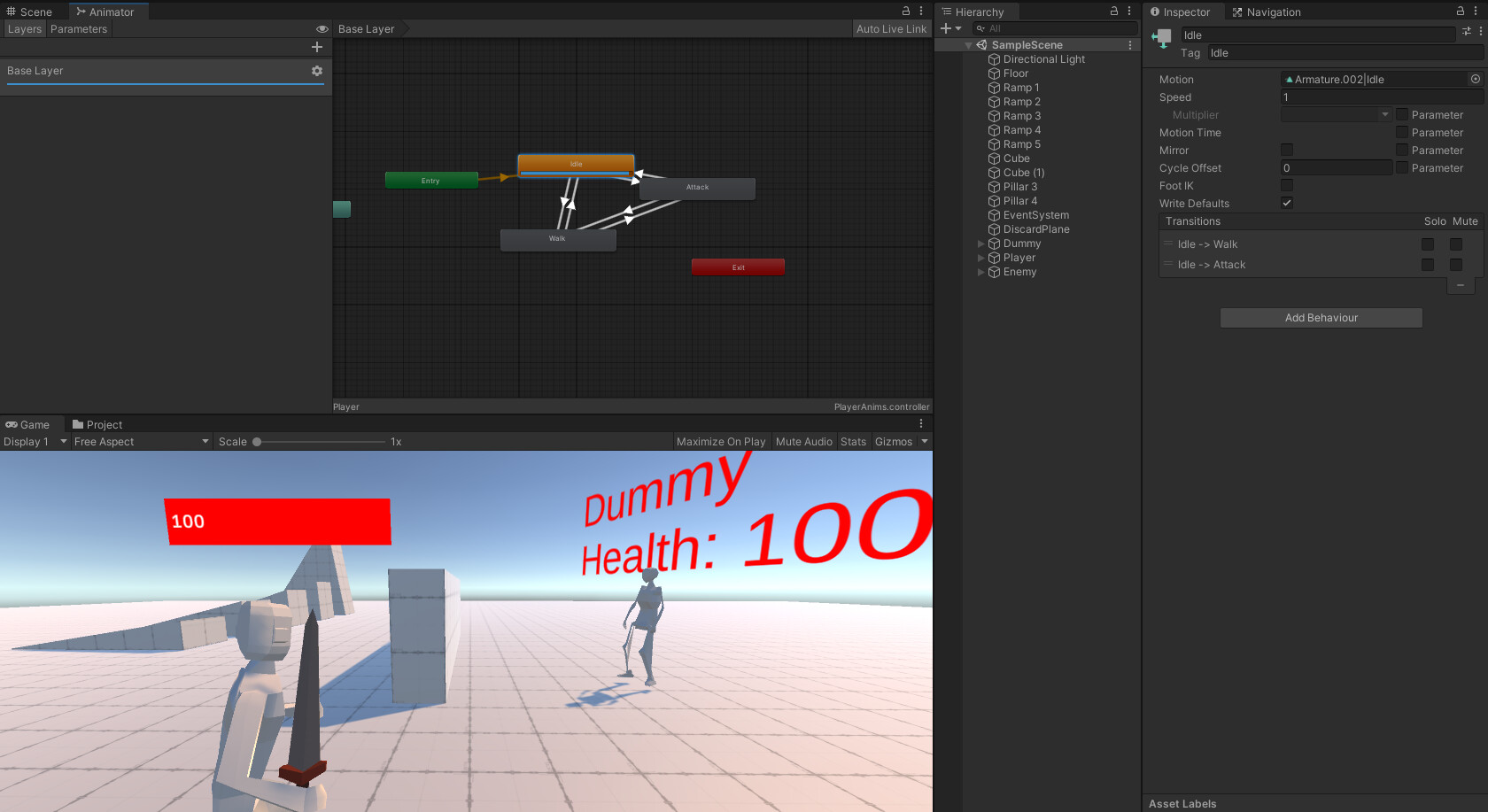Click the create object plus icon in Hierarchy
The width and height of the screenshot is (1488, 812).
click(944, 28)
